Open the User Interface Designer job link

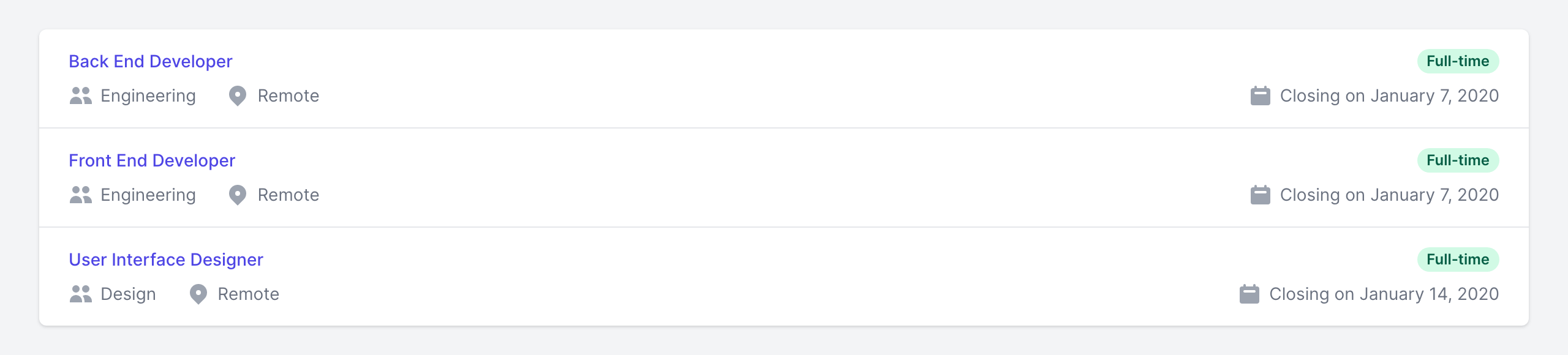coord(165,260)
